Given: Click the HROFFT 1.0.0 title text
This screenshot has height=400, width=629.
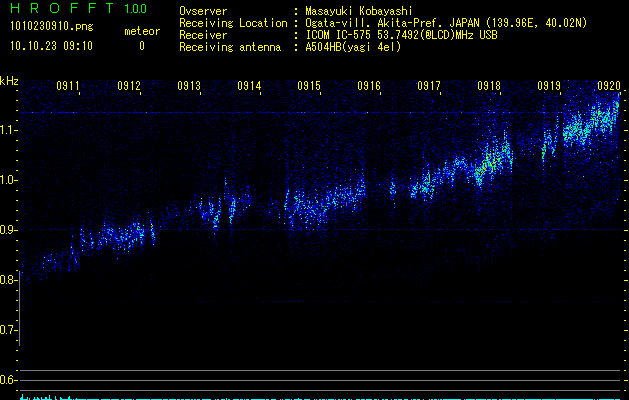Looking at the screenshot, I should 78,8.
